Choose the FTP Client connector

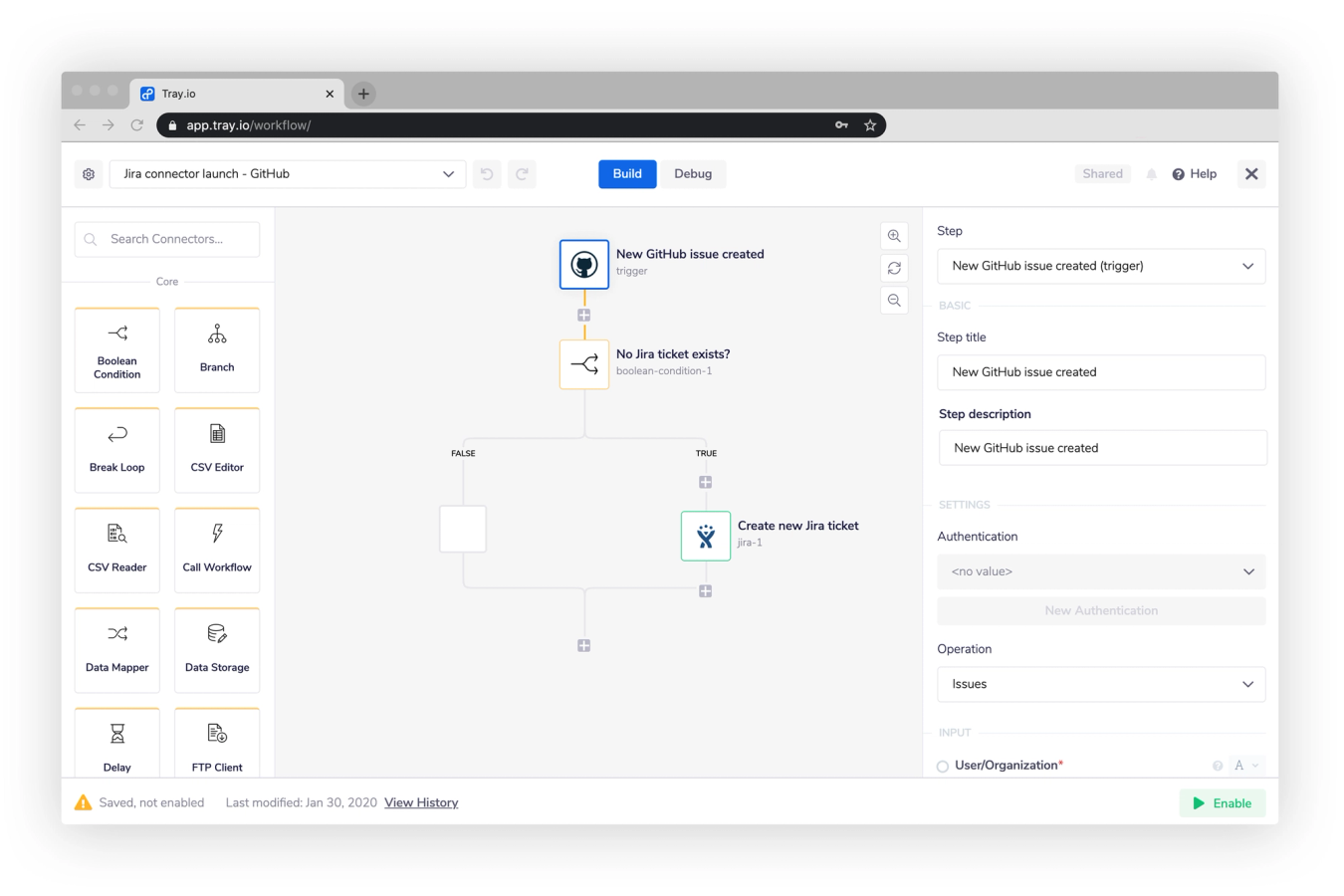[217, 743]
